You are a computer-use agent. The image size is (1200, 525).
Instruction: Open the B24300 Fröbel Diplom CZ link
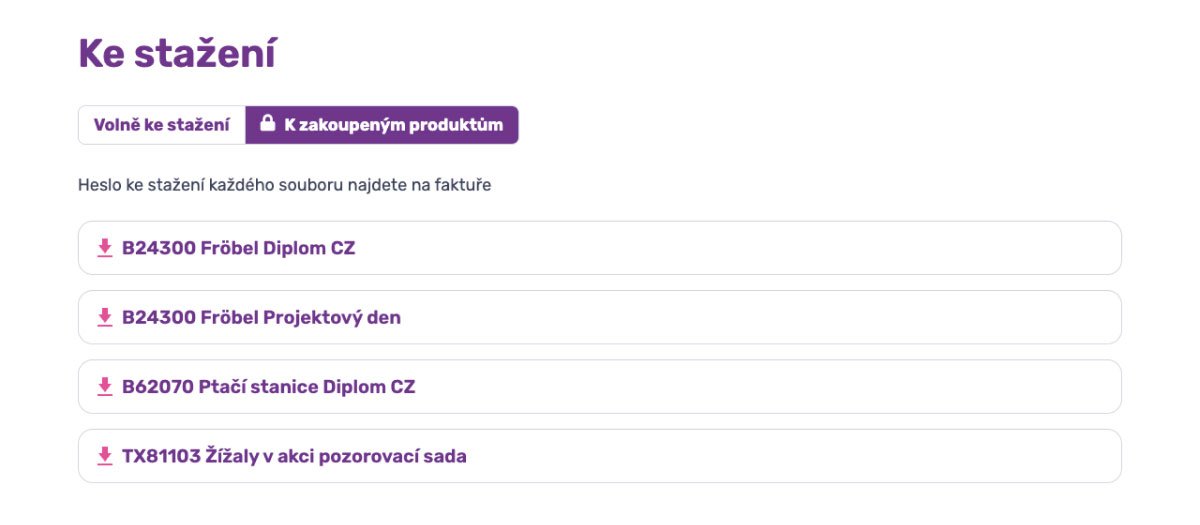point(238,248)
